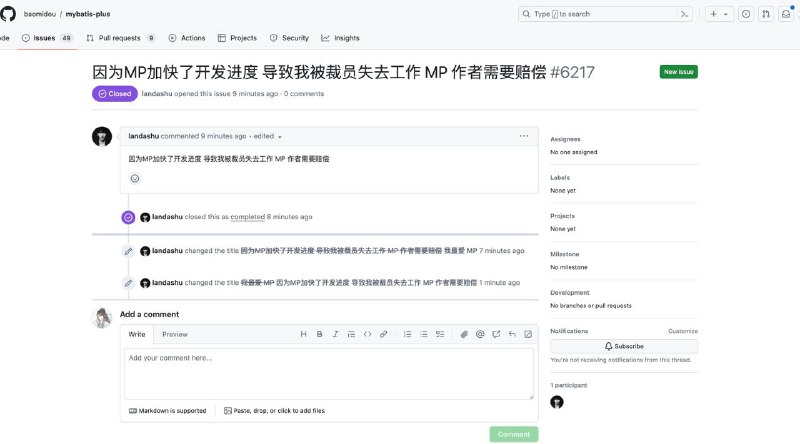Viewport: 800px width, 444px height.
Task: Insert a saved reply arrow icon
Action: (512, 334)
